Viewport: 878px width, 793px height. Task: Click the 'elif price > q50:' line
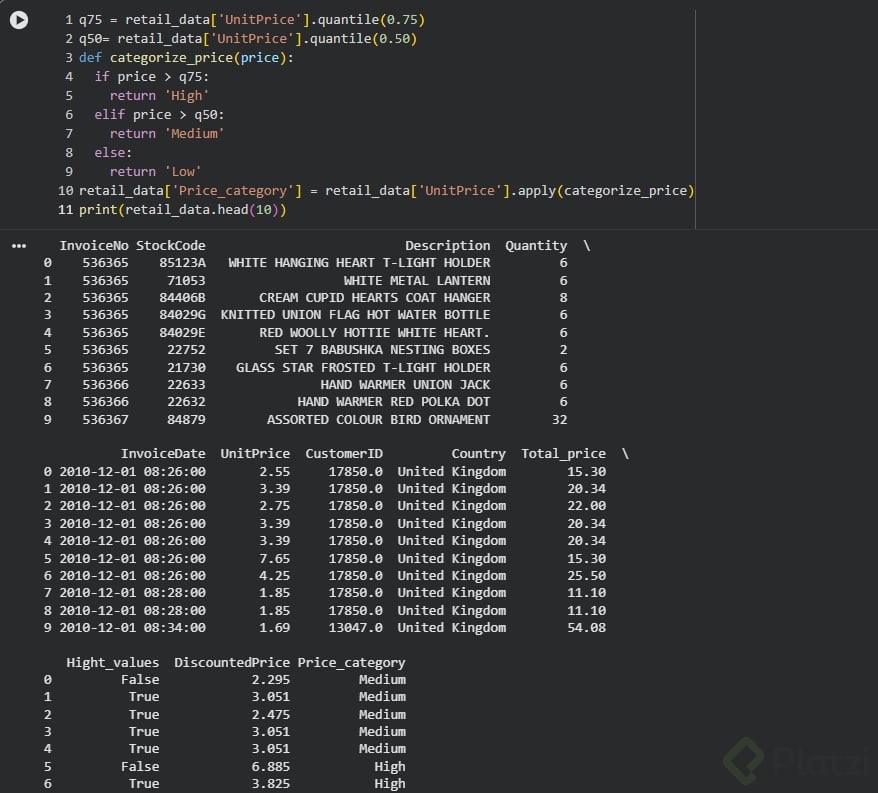tap(159, 115)
